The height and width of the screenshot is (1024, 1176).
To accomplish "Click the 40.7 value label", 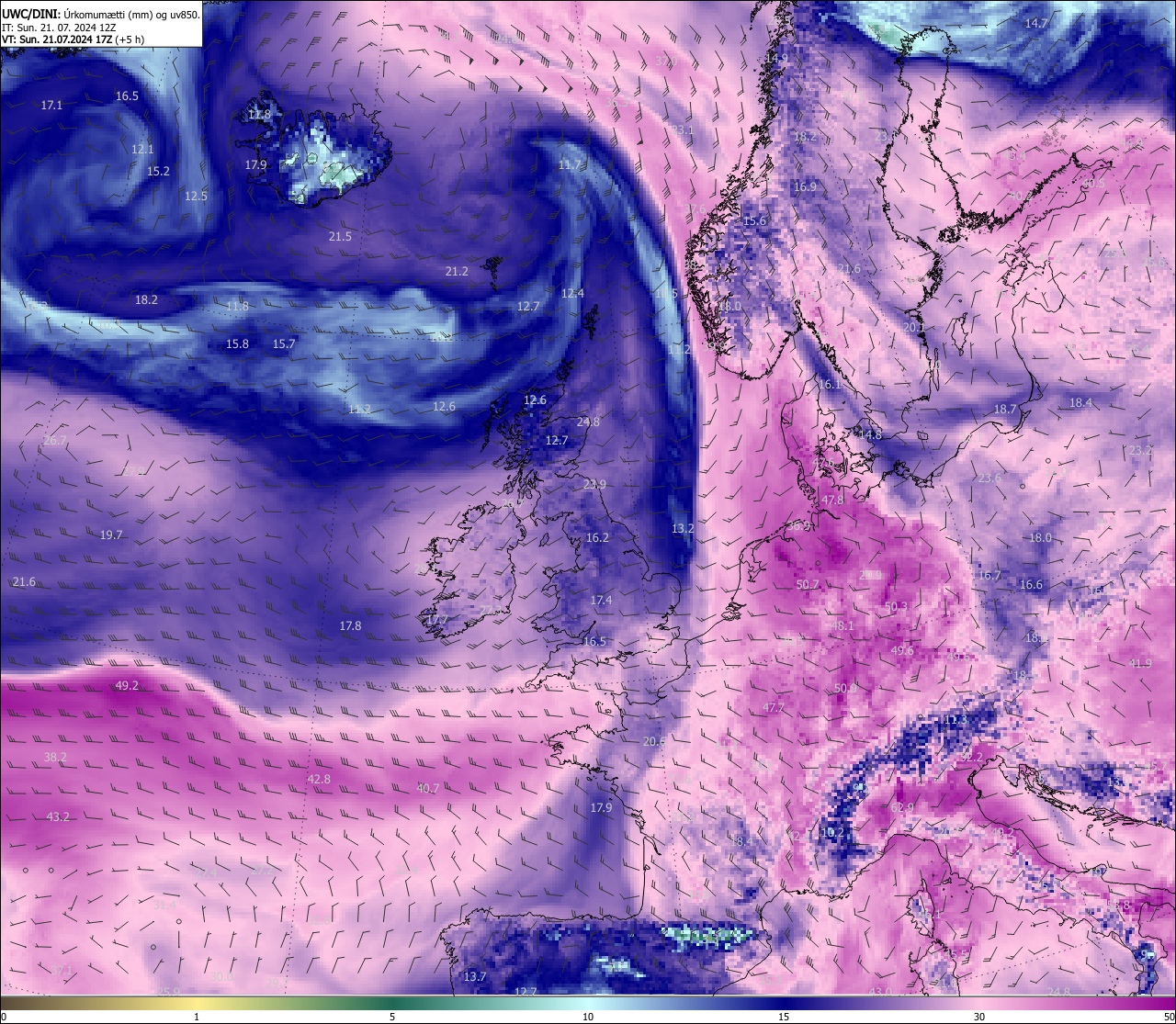I will tap(427, 788).
